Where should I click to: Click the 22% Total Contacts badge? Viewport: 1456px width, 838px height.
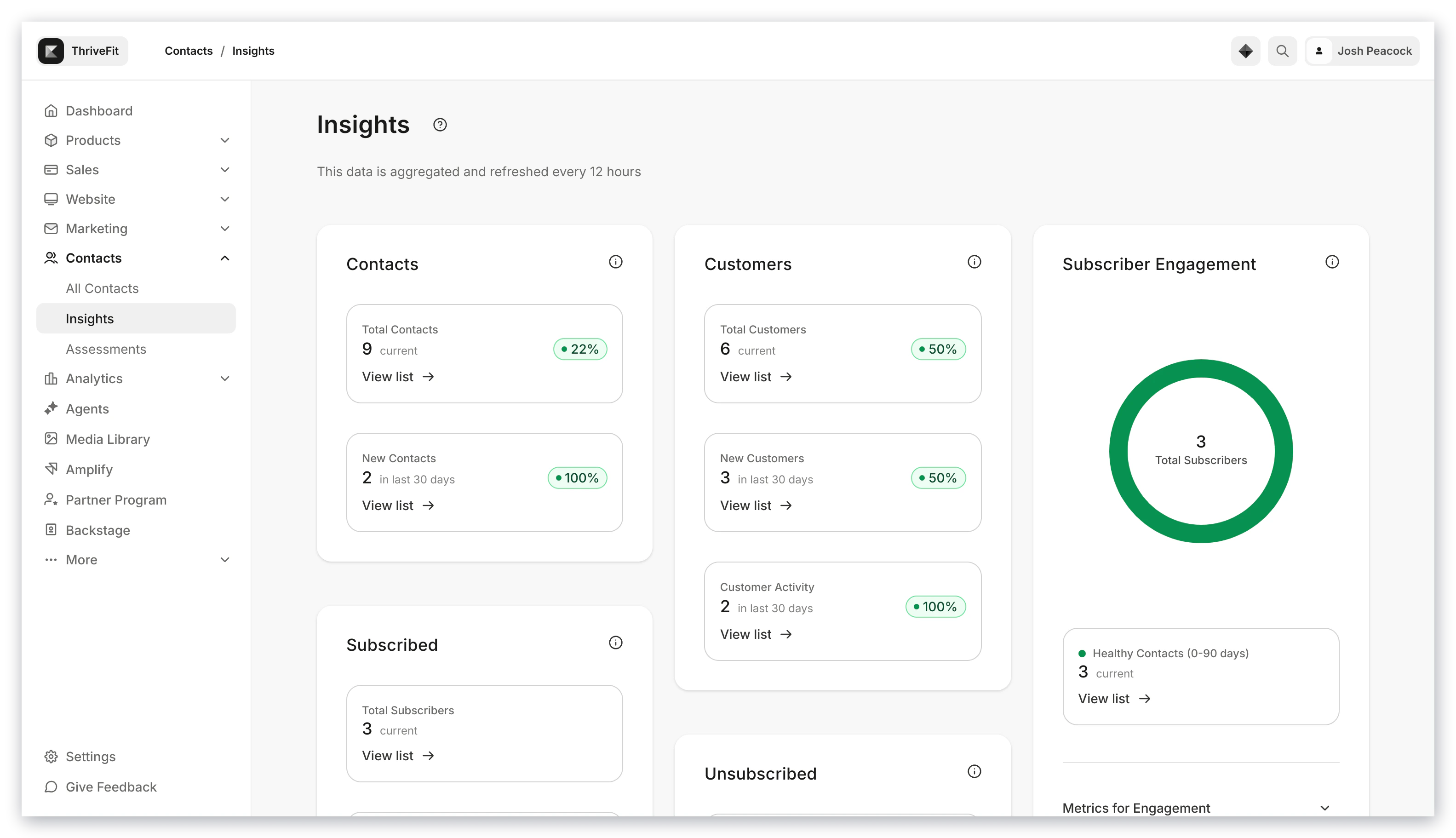(x=579, y=350)
